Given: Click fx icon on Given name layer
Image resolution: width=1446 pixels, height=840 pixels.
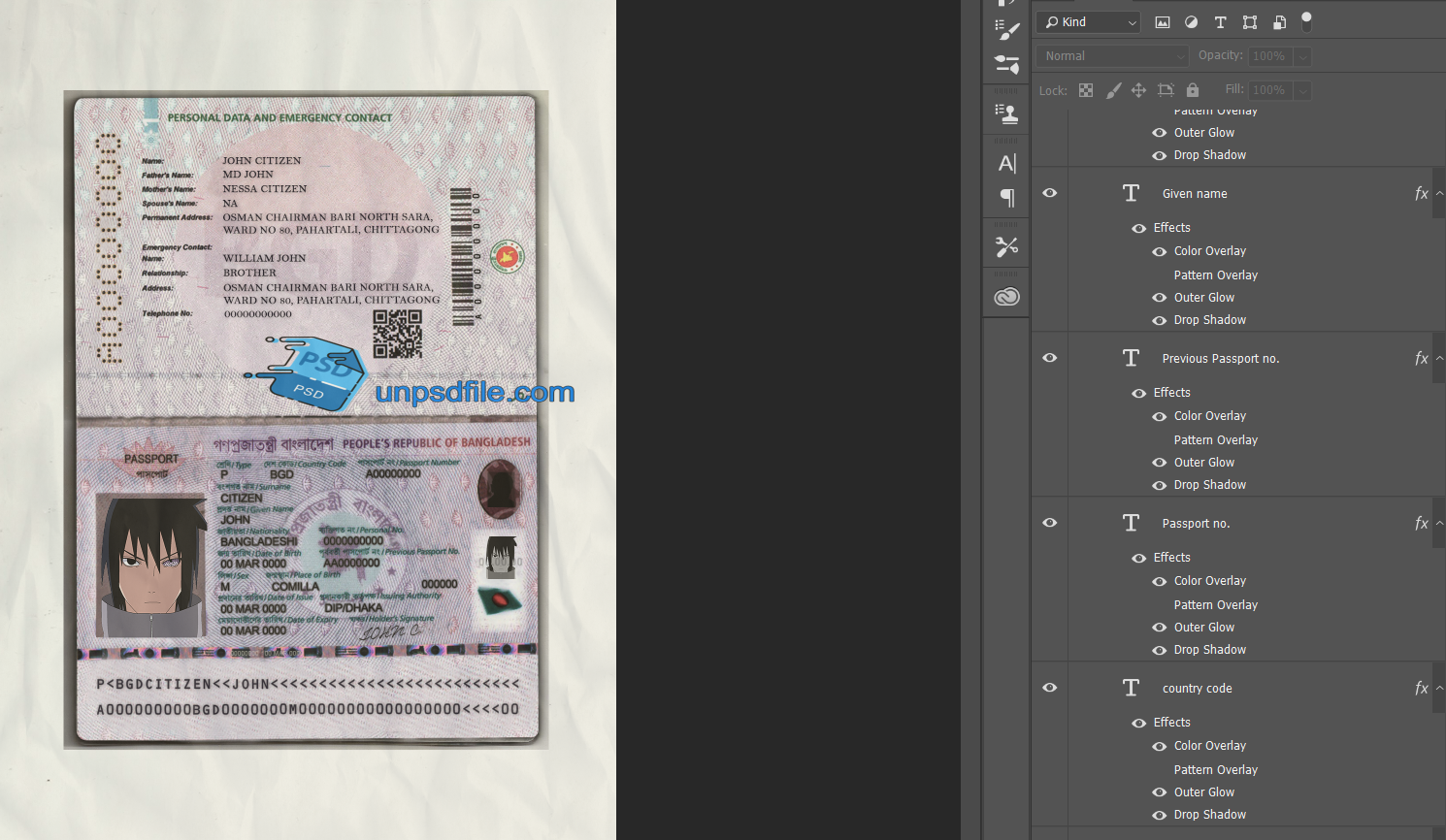Looking at the screenshot, I should tap(1421, 194).
